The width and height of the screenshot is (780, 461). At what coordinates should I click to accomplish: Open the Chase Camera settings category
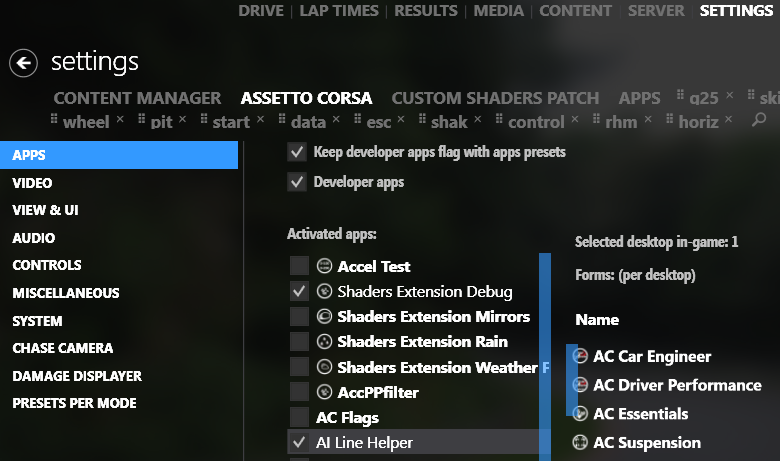tap(62, 348)
